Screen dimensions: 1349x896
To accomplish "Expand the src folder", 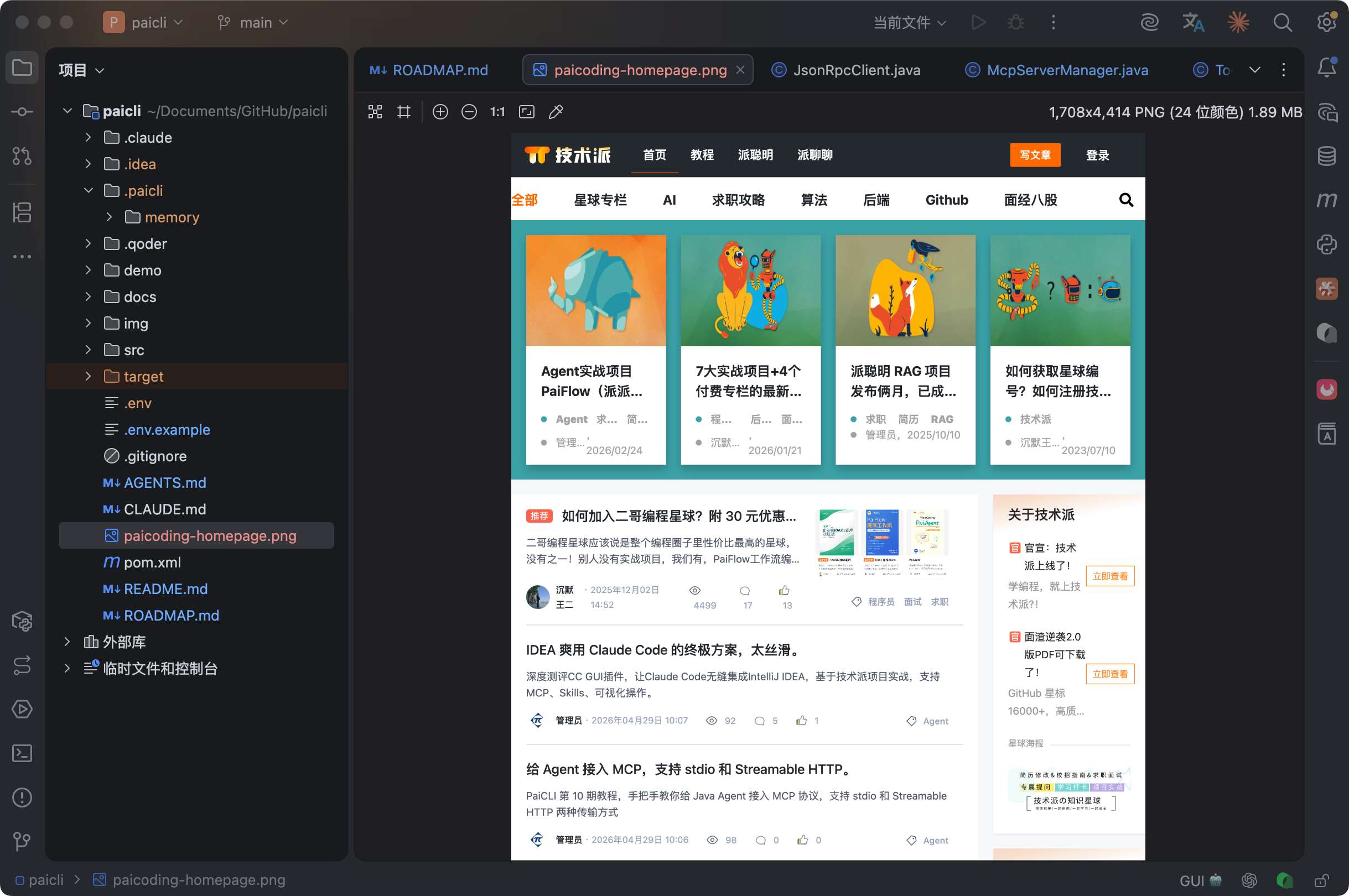I will 88,350.
